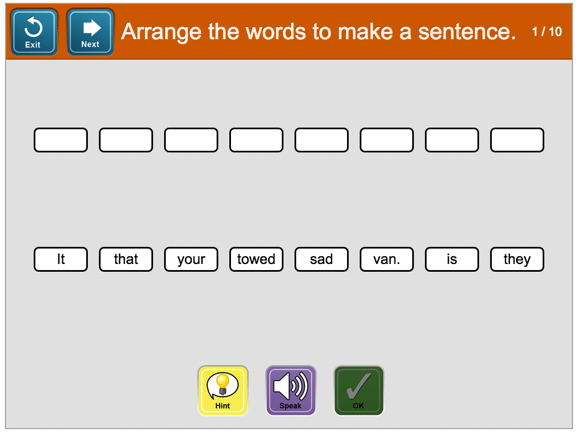The image size is (578, 433).
Task: Select the word tile 'is'
Action: point(452,259)
